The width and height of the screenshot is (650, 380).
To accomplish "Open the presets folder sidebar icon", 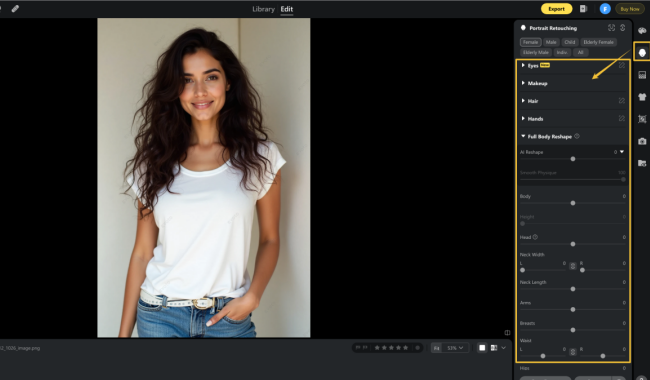I will pyautogui.click(x=642, y=163).
